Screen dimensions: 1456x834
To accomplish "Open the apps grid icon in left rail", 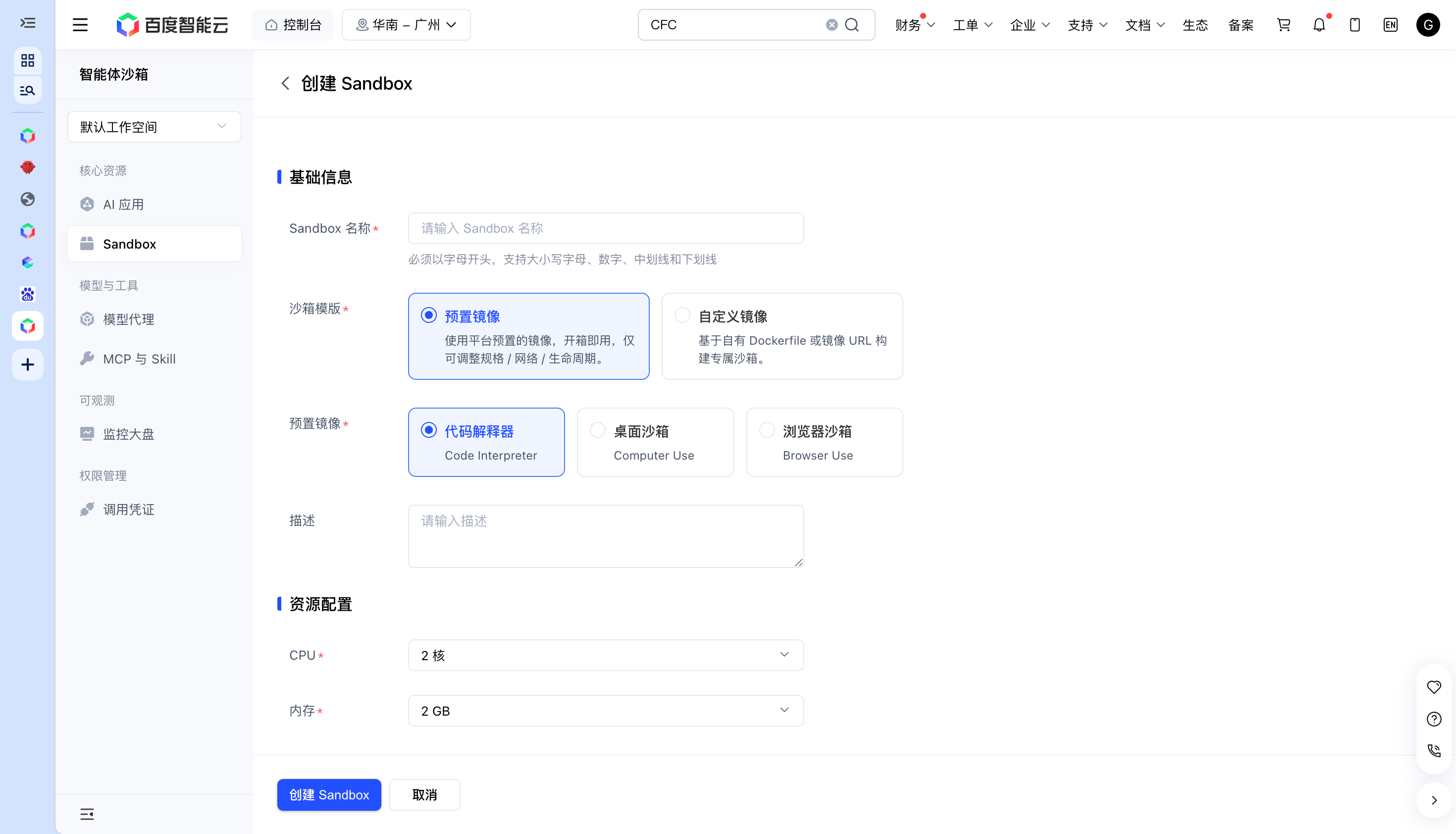I will pos(28,60).
